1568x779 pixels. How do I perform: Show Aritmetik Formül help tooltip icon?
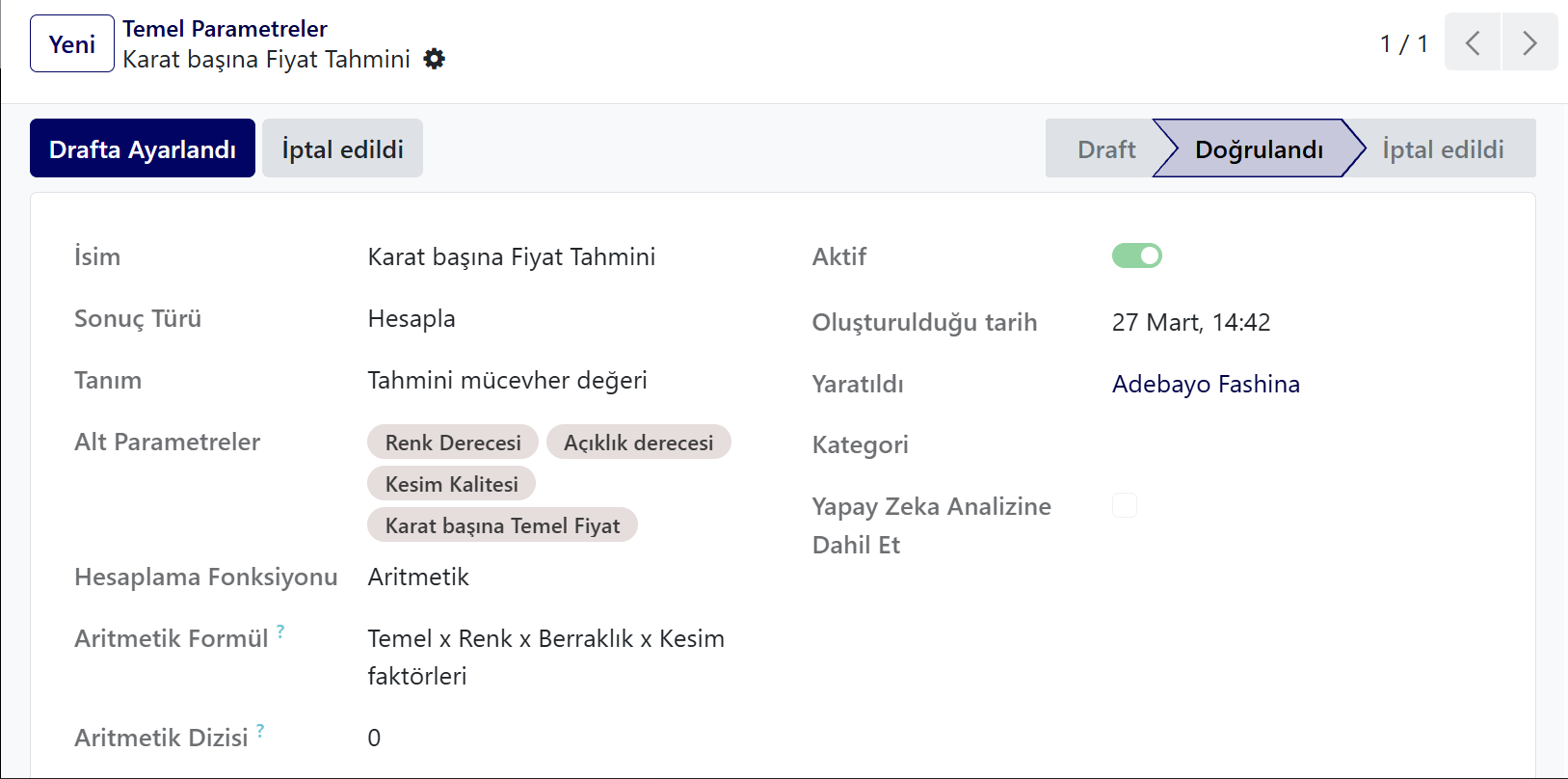pyautogui.click(x=280, y=631)
